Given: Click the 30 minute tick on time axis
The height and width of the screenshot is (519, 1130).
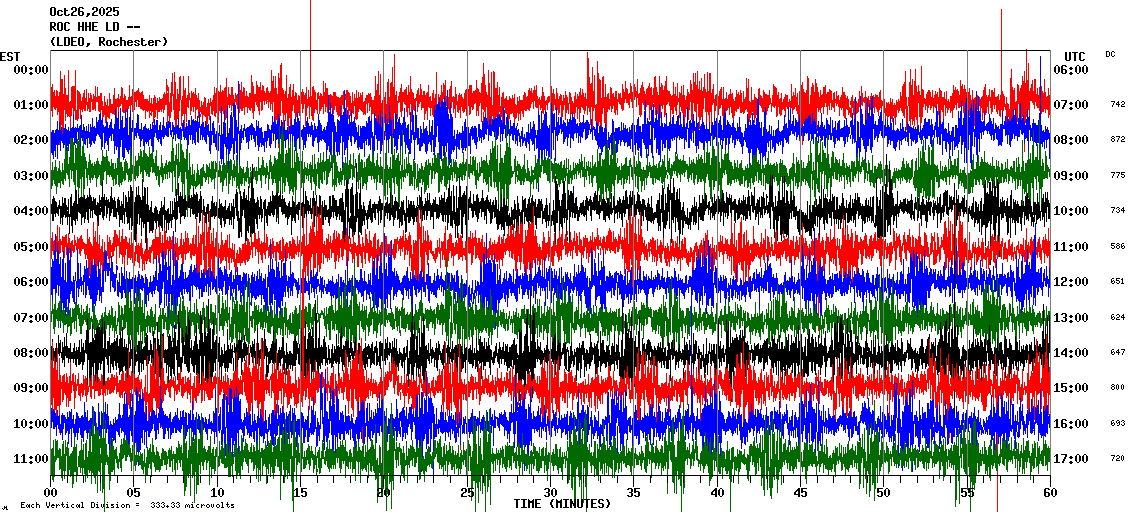Looking at the screenshot, I should click(x=550, y=493).
